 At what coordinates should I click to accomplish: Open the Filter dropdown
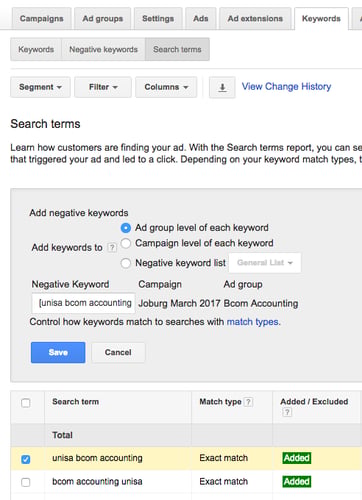point(103,87)
